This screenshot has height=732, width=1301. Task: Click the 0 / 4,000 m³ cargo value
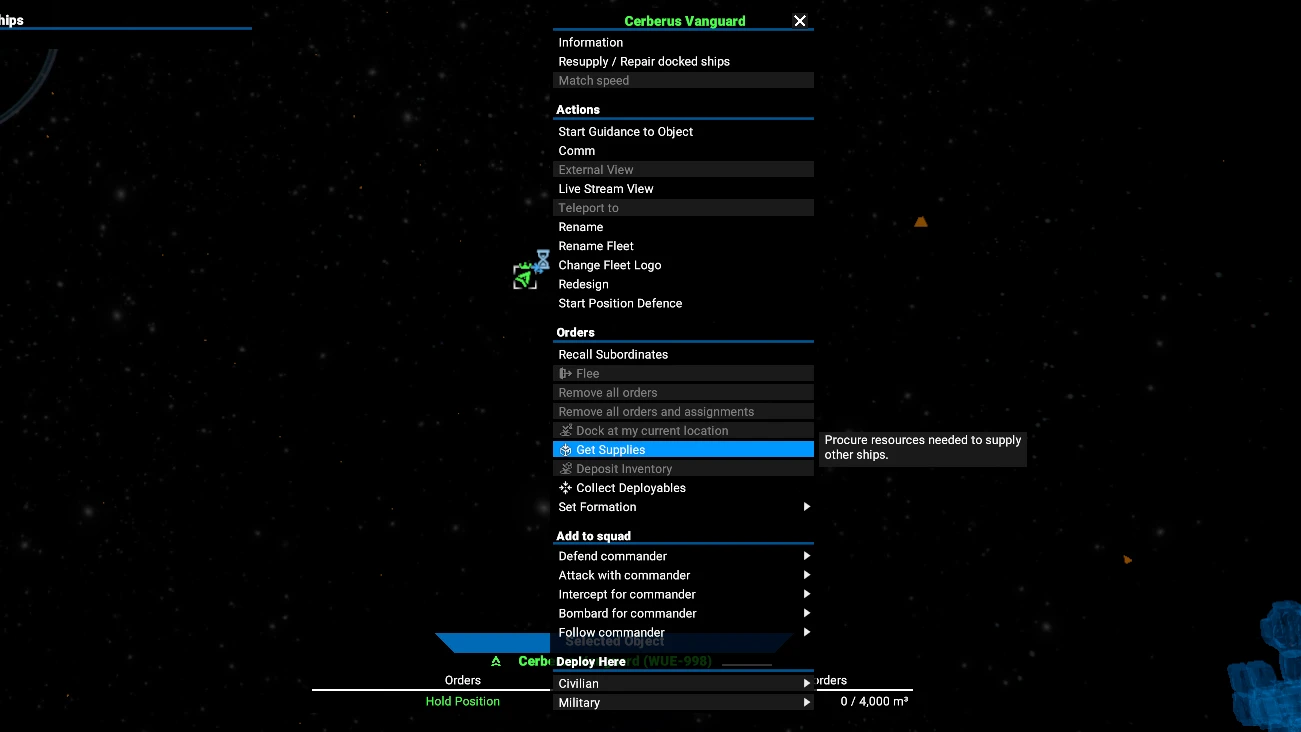click(x=874, y=701)
